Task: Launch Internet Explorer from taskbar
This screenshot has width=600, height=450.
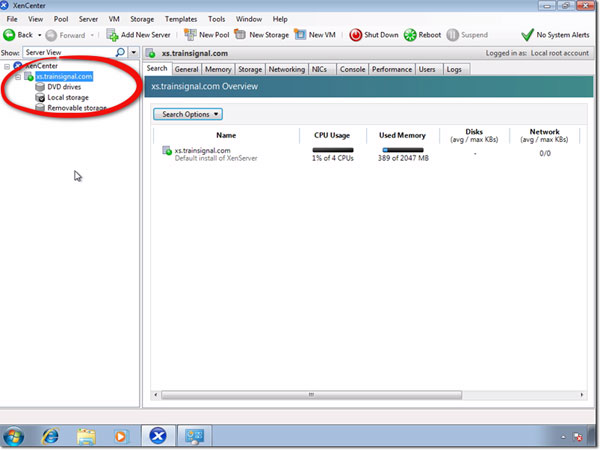Action: pyautogui.click(x=50, y=436)
